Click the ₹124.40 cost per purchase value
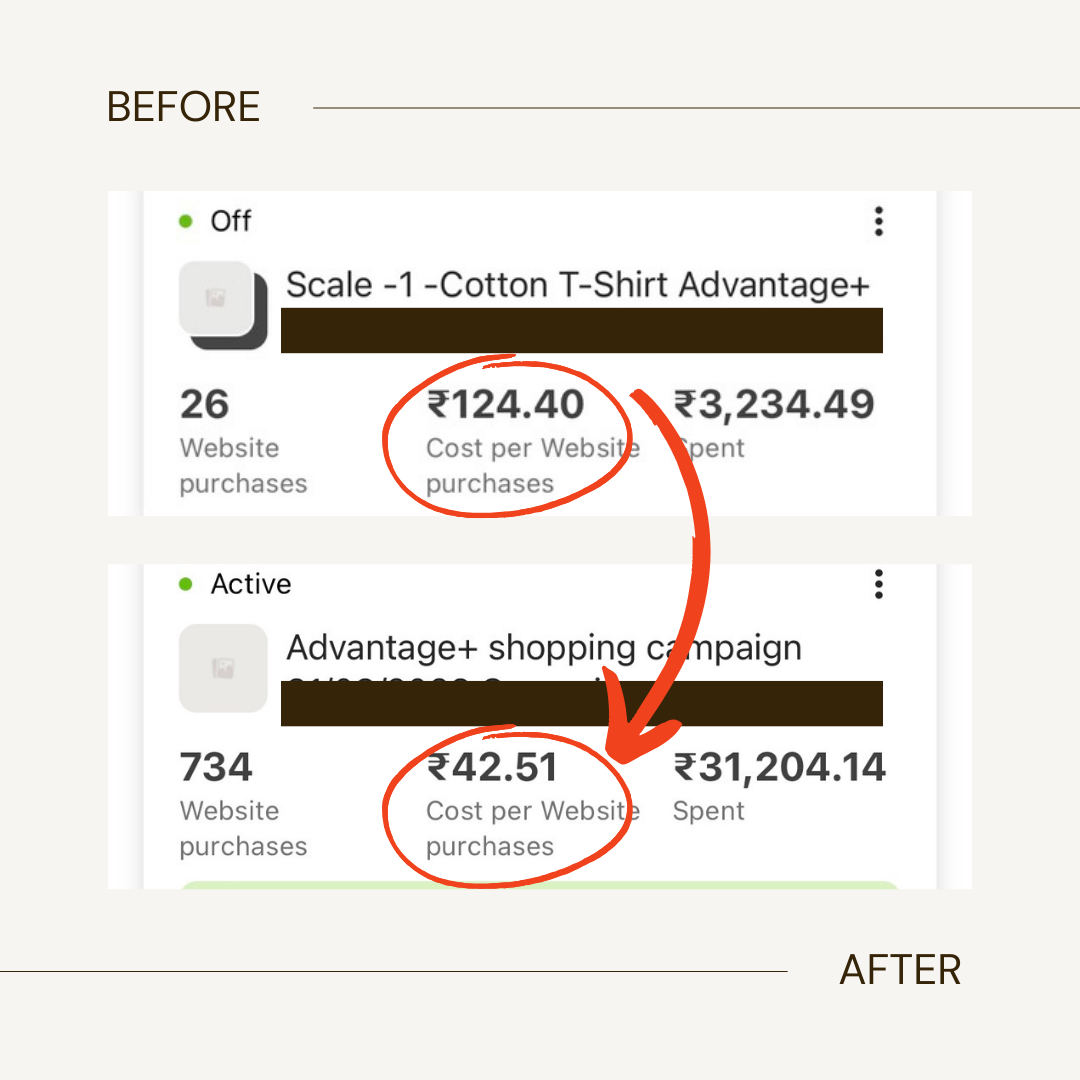1080x1080 pixels. tap(506, 405)
